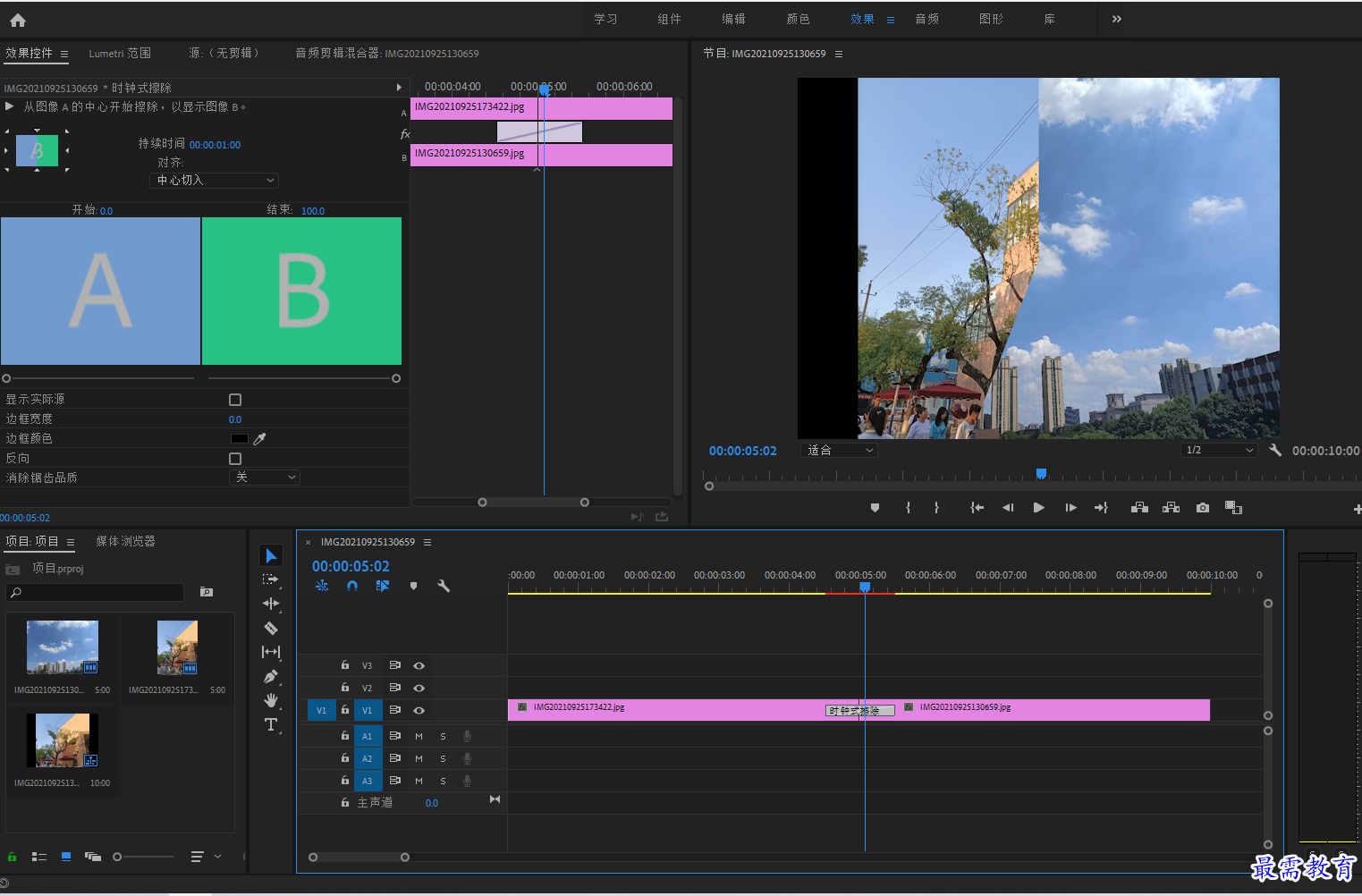
Task: Select the Track Select Forward tool
Action: pyautogui.click(x=271, y=579)
